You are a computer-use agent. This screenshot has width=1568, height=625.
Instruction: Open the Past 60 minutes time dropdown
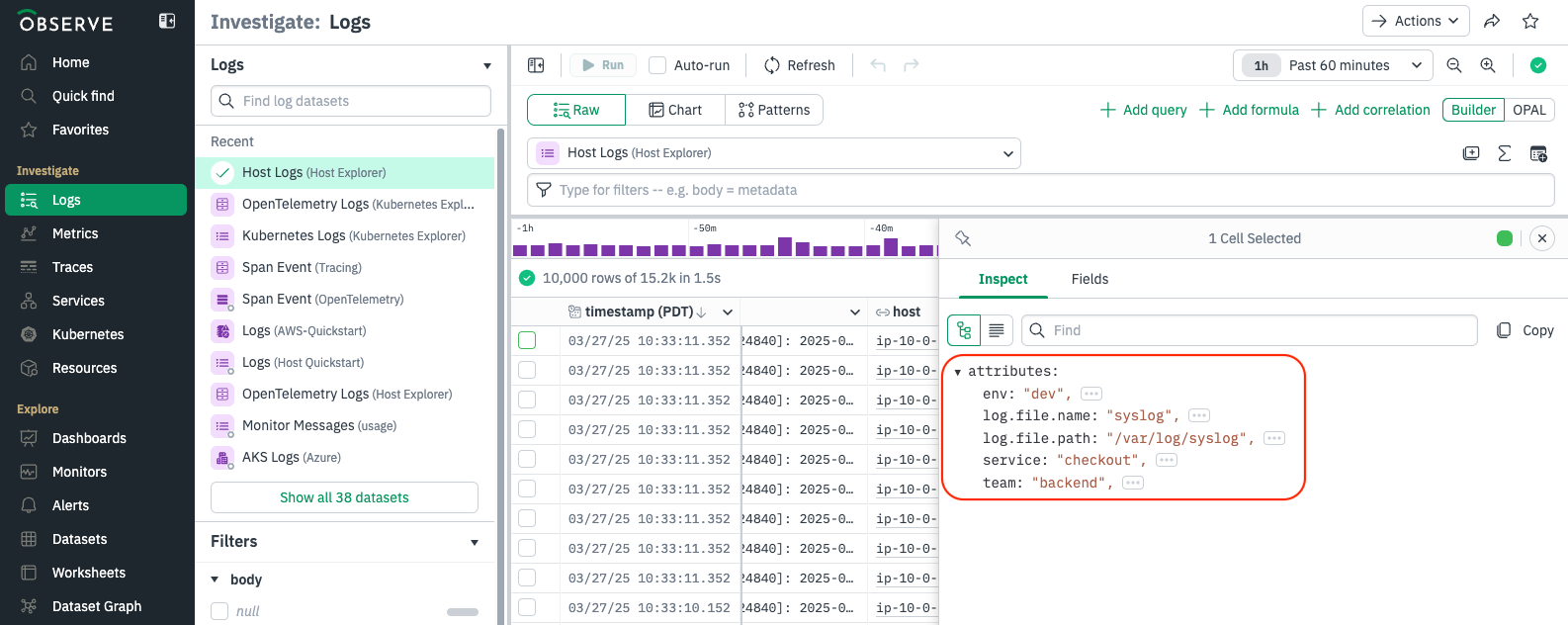click(x=1333, y=65)
